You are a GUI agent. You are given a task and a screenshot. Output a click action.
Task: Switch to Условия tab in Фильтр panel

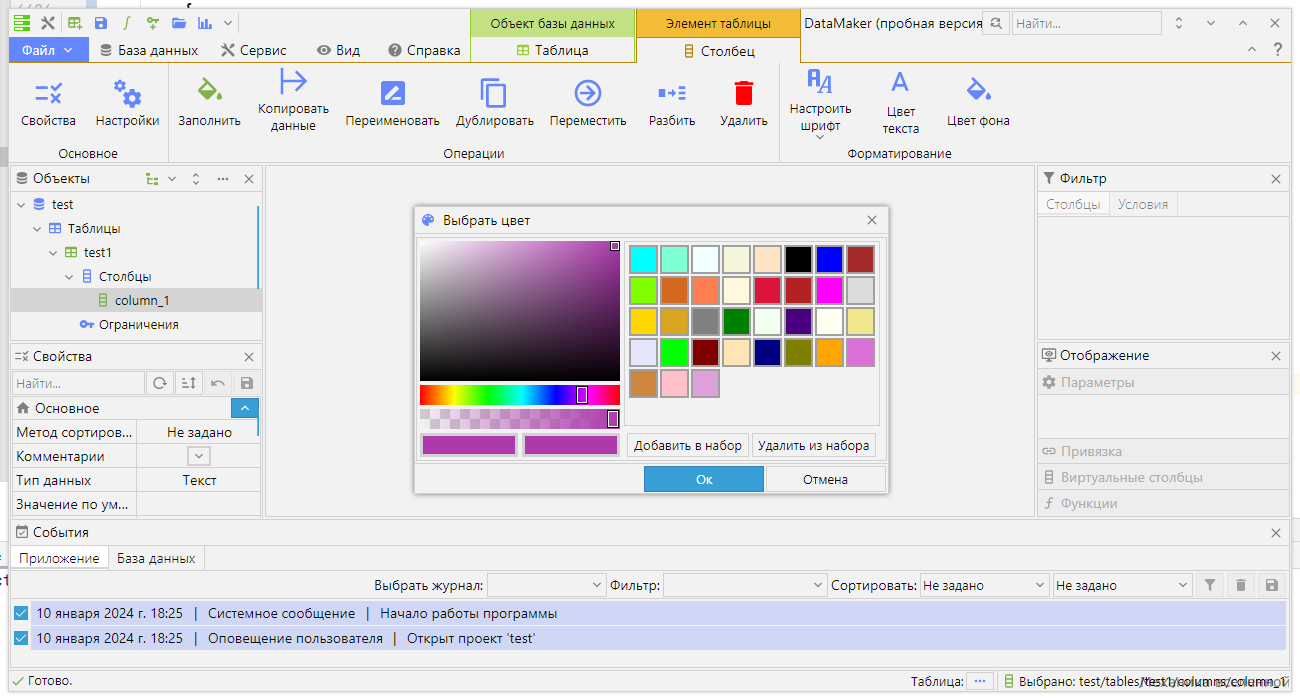point(1143,204)
